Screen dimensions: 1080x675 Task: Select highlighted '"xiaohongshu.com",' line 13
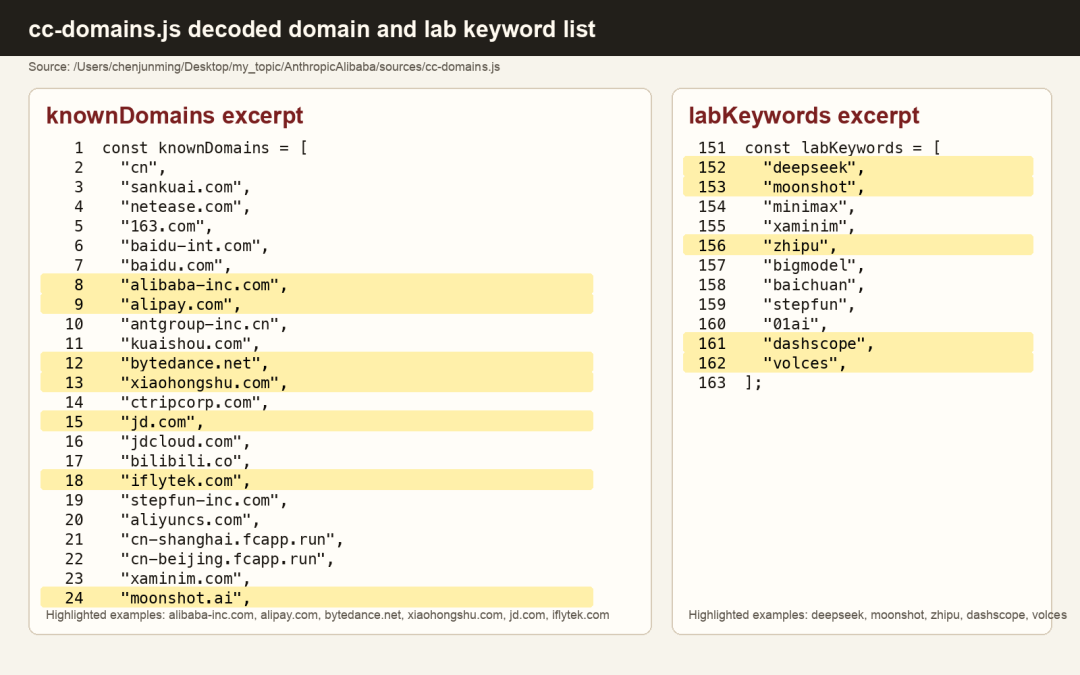317,382
